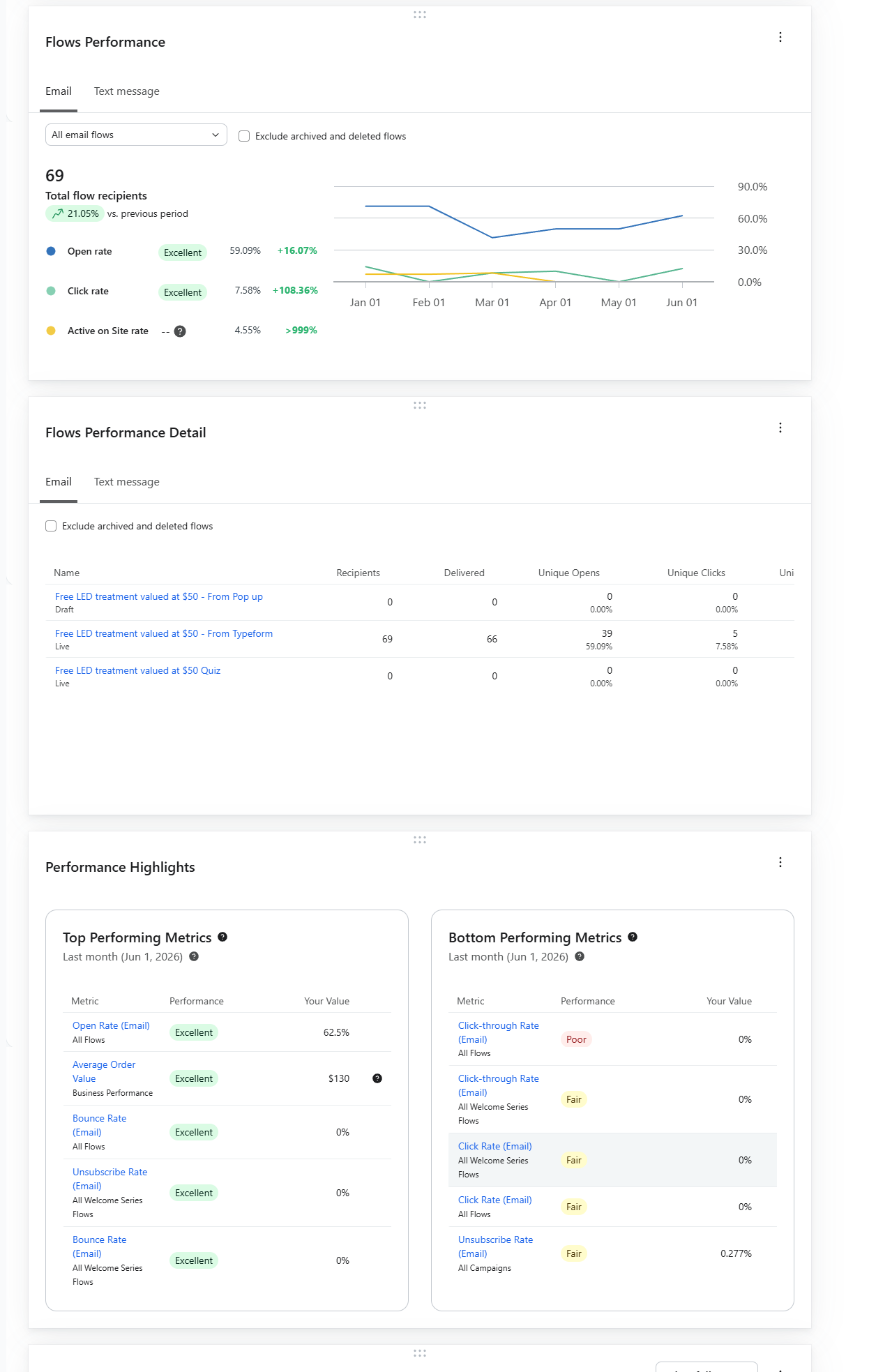The image size is (876, 1372).
Task: Click help icon beside Top metrics Last month date
Action: coord(194,956)
